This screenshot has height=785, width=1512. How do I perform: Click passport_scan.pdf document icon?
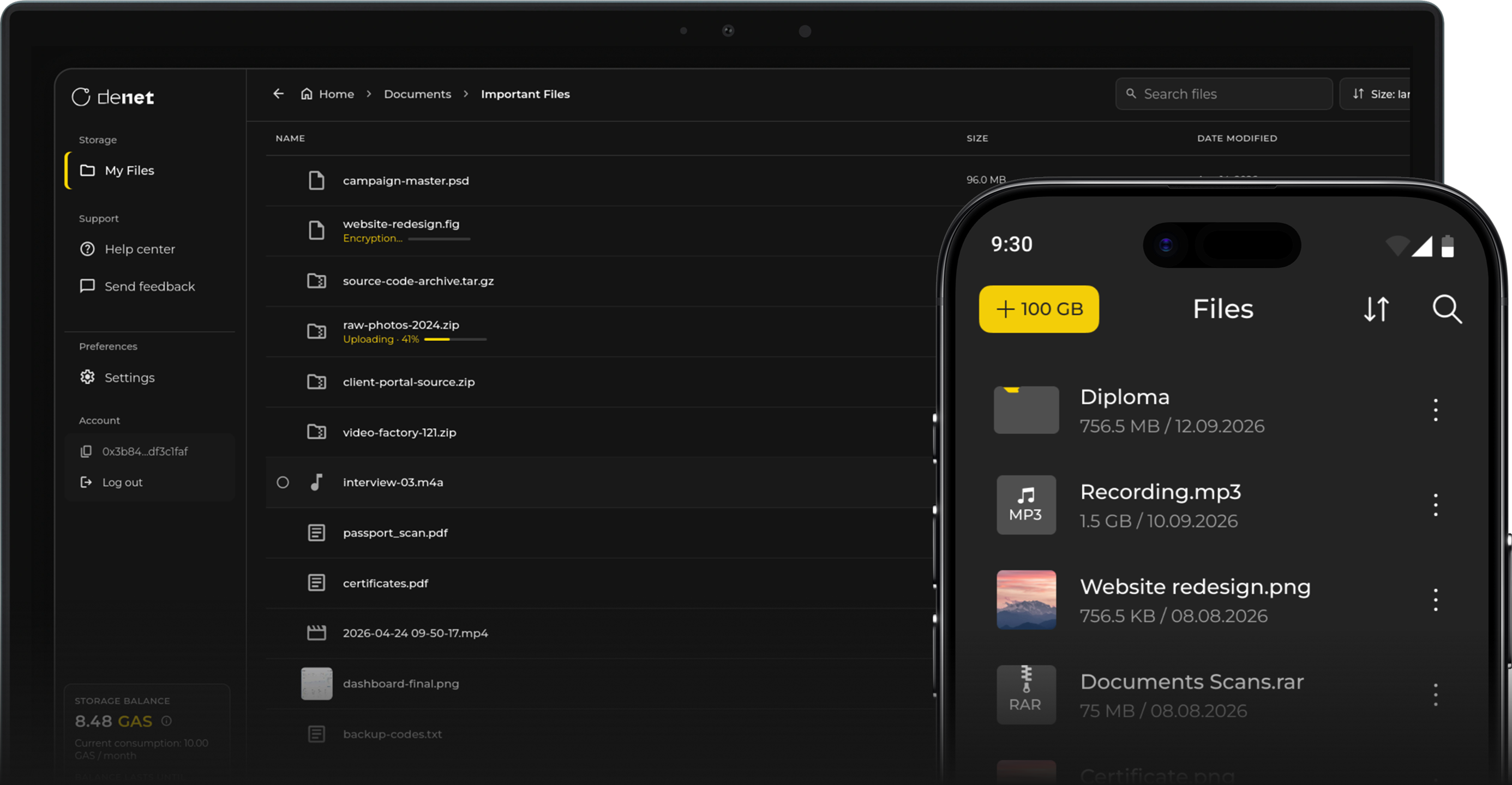pyautogui.click(x=316, y=533)
